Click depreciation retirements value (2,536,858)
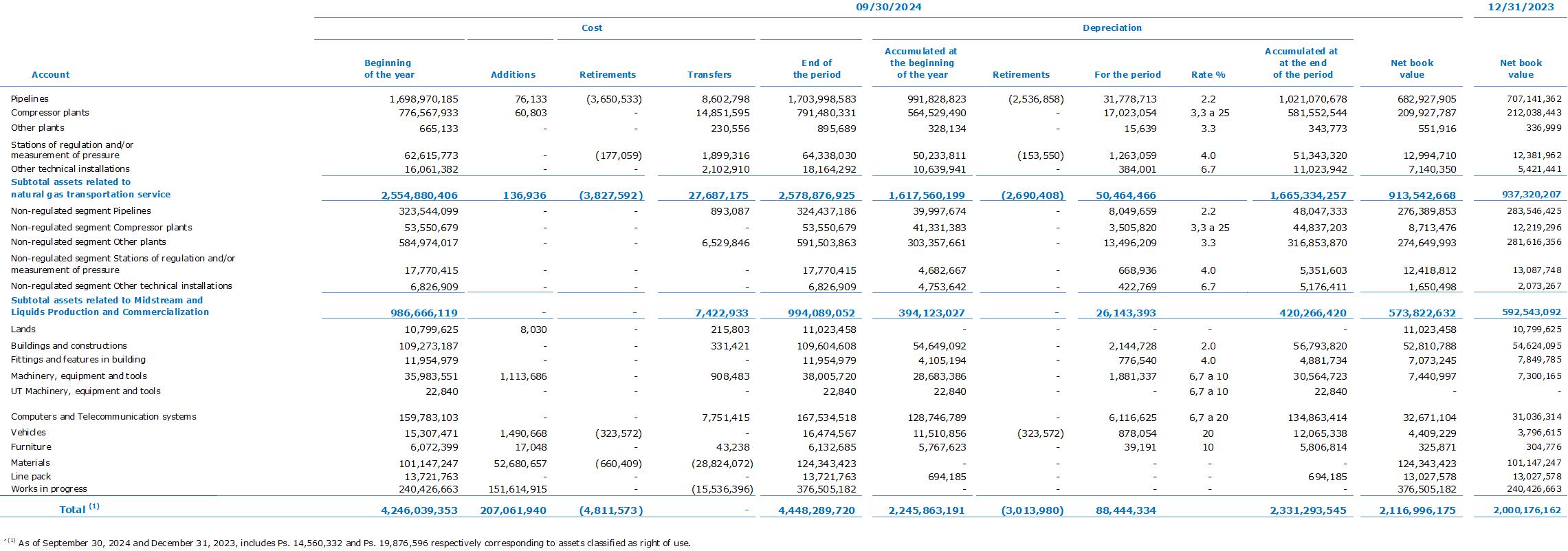Image resolution: width=1568 pixels, height=551 pixels. coord(1036,99)
